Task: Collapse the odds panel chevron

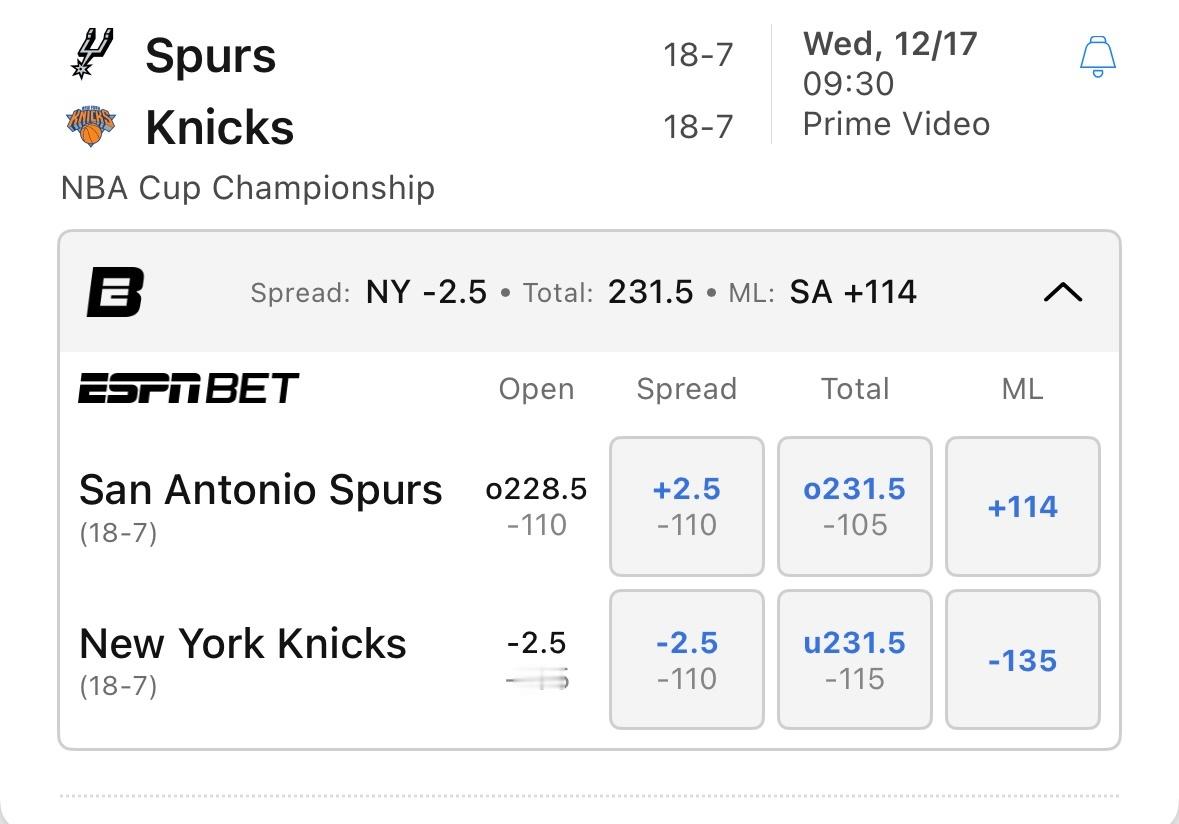Action: (1062, 292)
